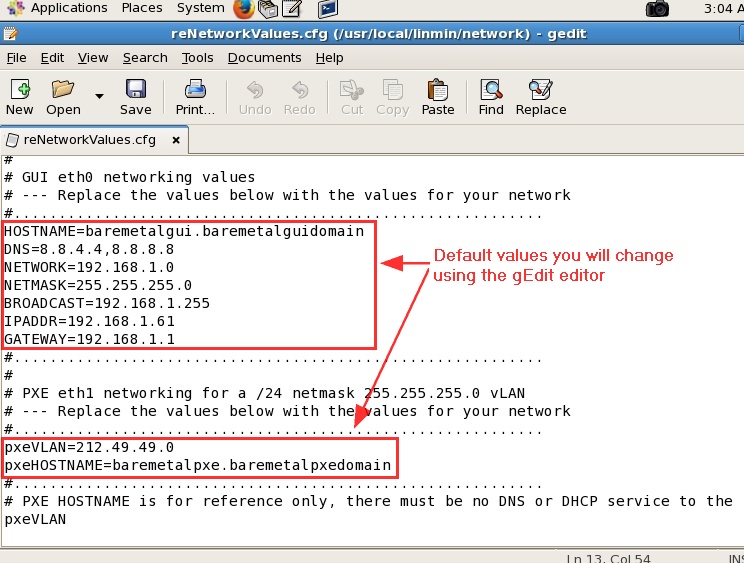
Task: Save the file with the Save icon
Action: point(136,97)
